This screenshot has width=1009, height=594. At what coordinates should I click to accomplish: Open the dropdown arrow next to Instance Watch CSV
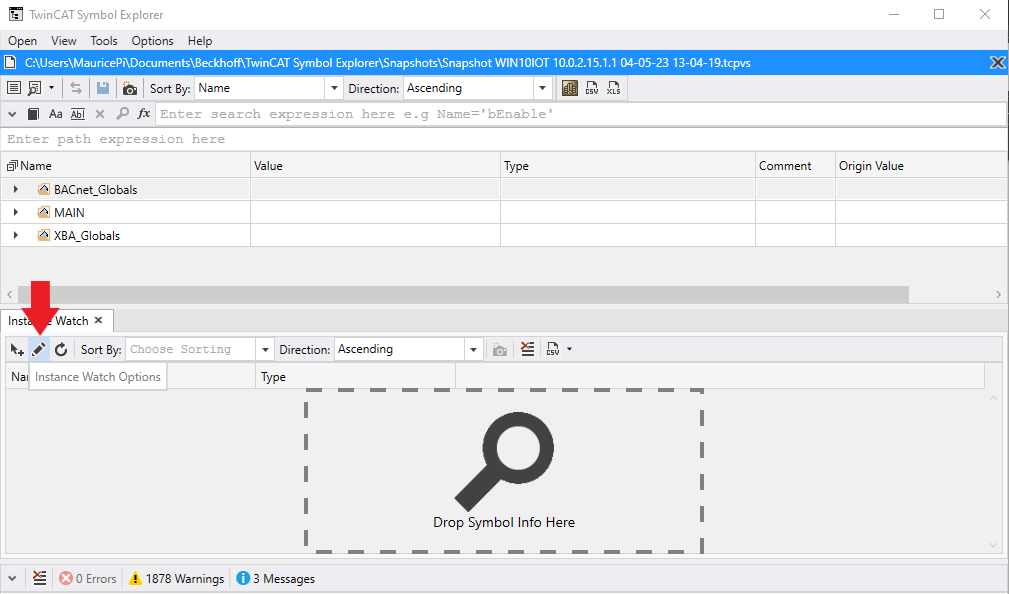pyautogui.click(x=569, y=349)
